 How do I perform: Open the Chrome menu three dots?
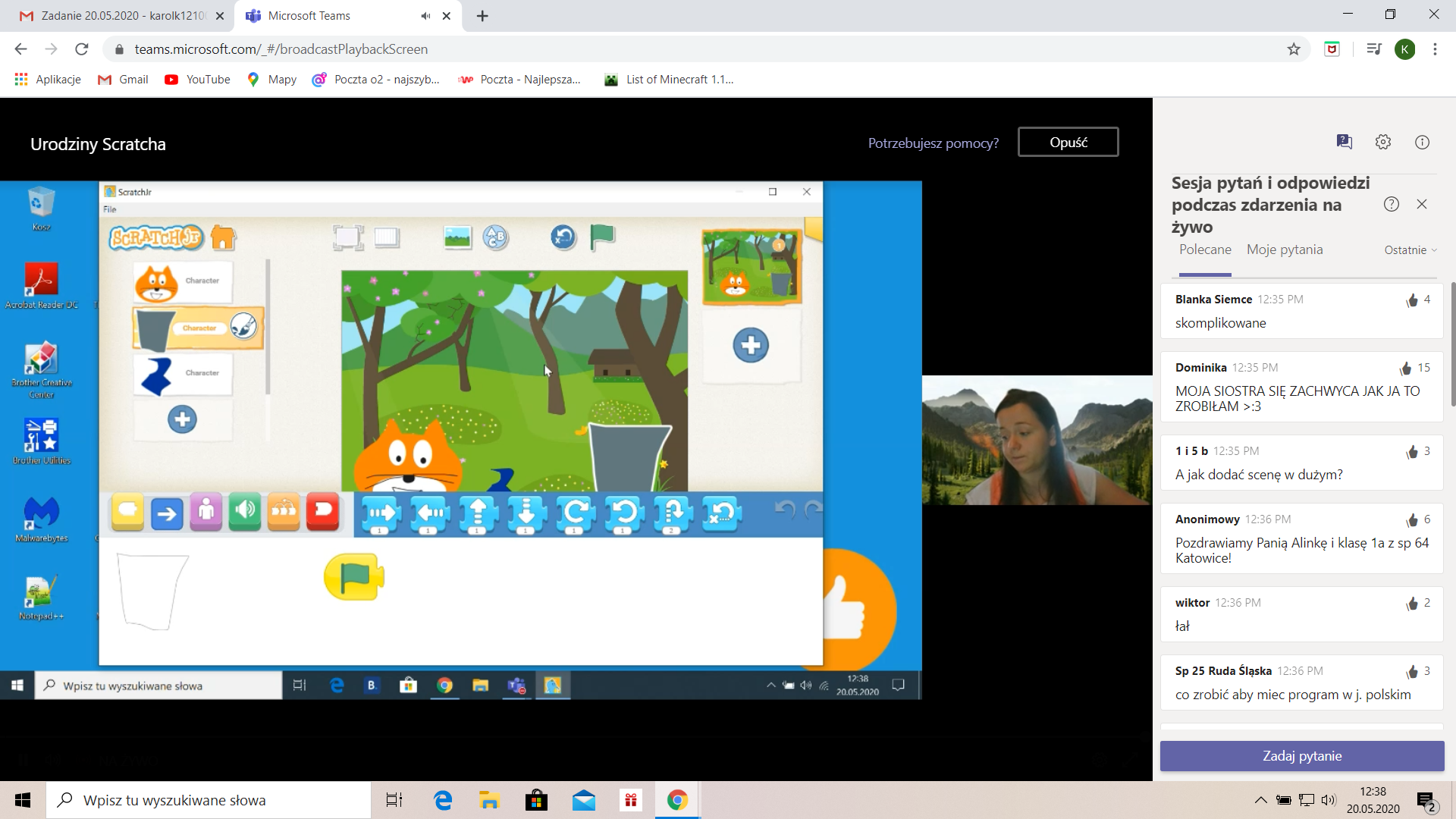tap(1435, 49)
